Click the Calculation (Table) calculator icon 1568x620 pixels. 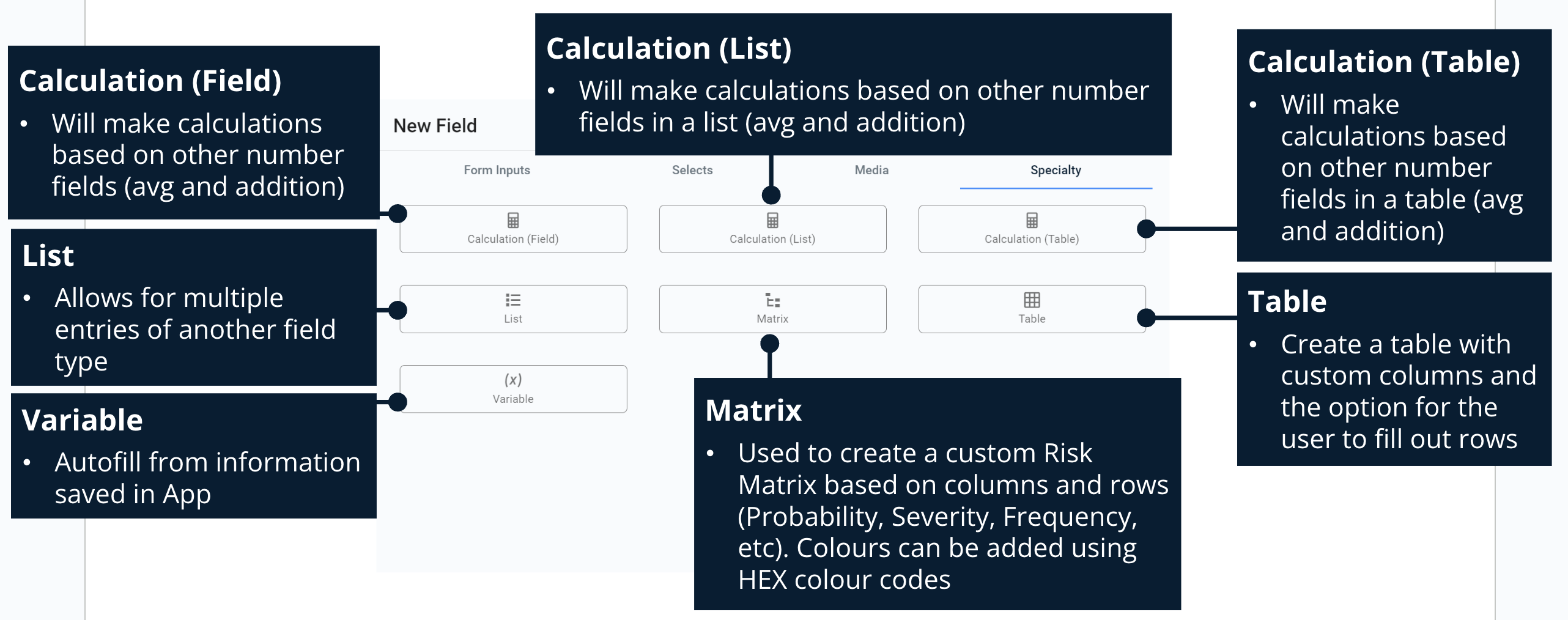pyautogui.click(x=1032, y=220)
